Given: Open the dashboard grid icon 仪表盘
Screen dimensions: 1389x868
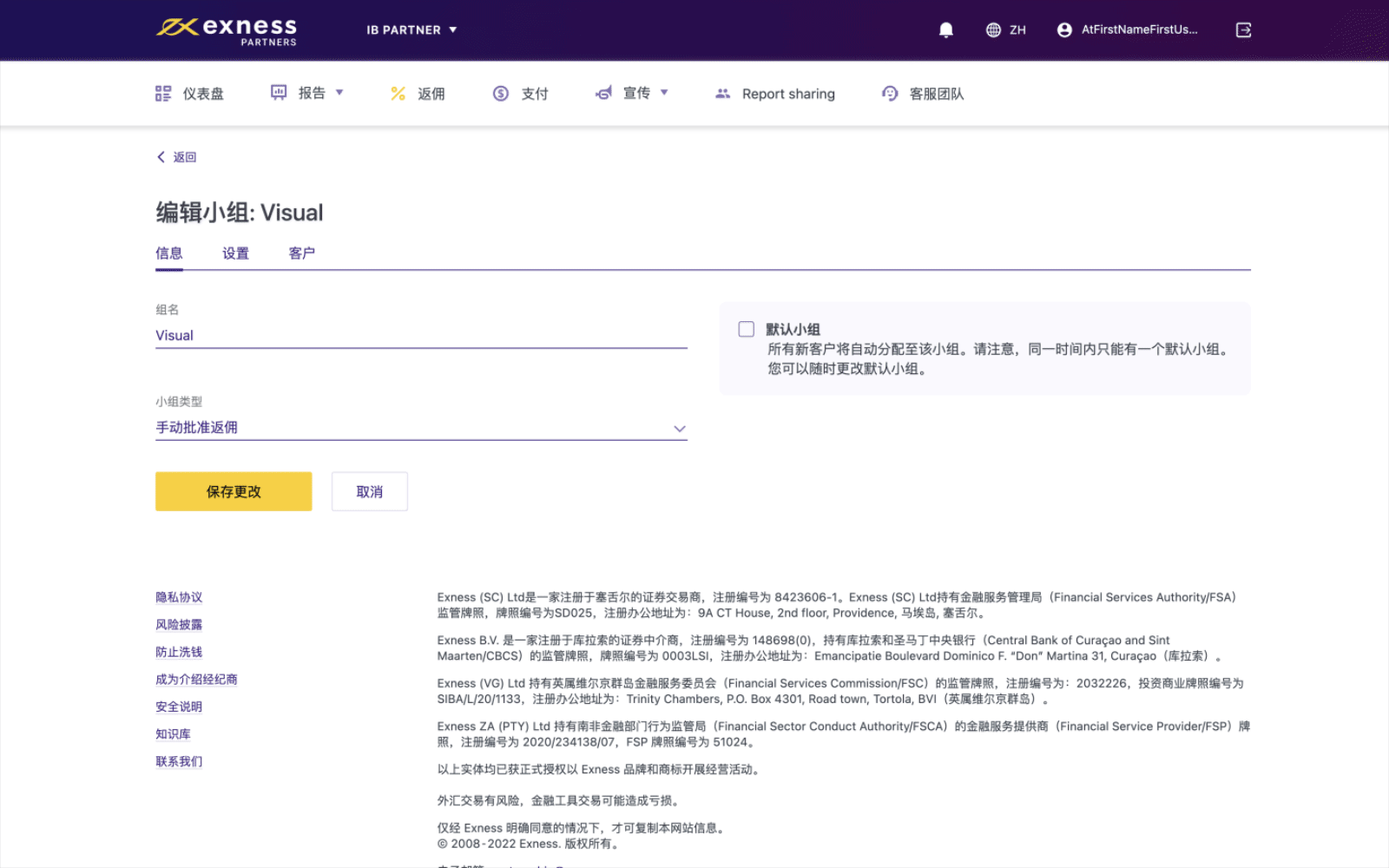Looking at the screenshot, I should tap(163, 94).
